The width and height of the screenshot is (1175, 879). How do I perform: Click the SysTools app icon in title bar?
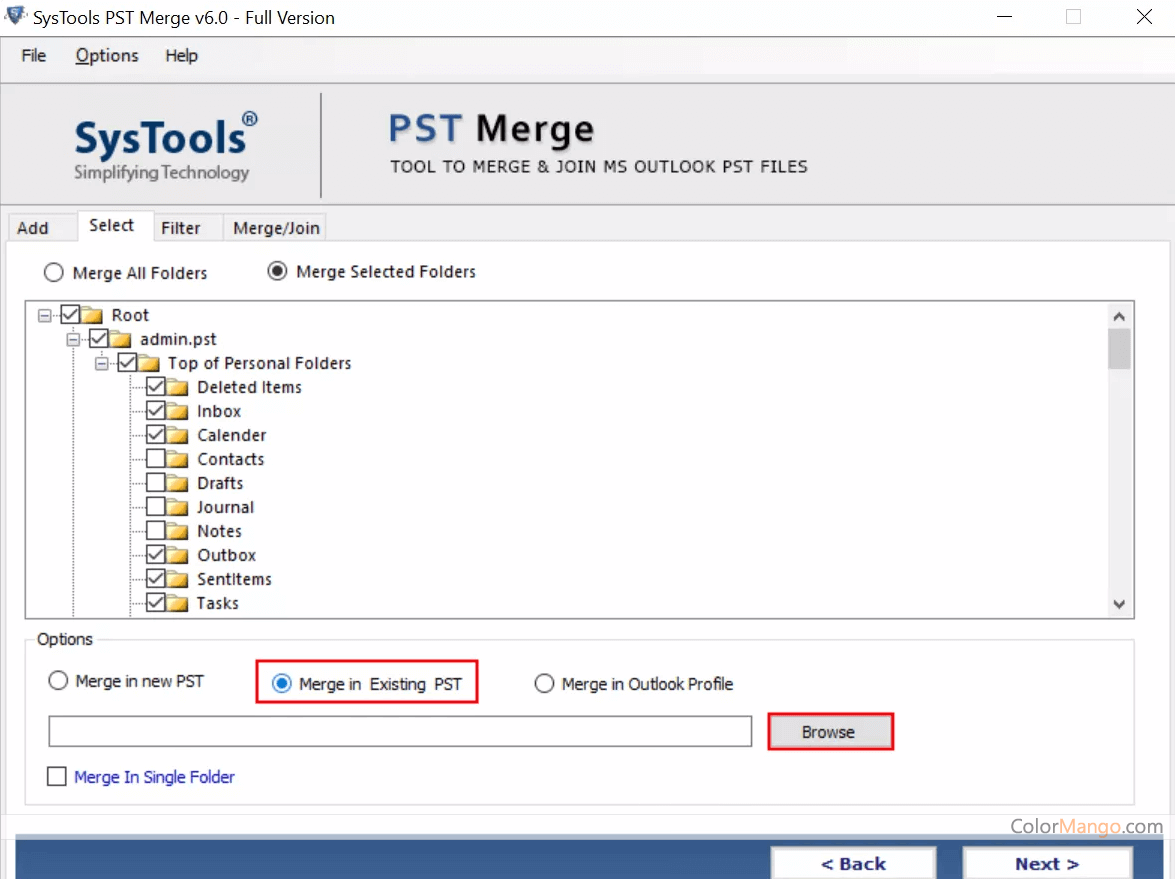(x=16, y=17)
